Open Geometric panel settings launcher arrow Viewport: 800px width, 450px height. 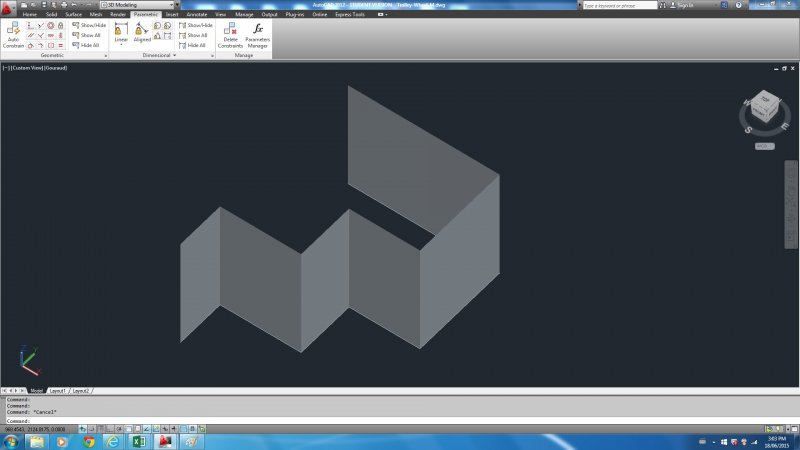click(106, 56)
